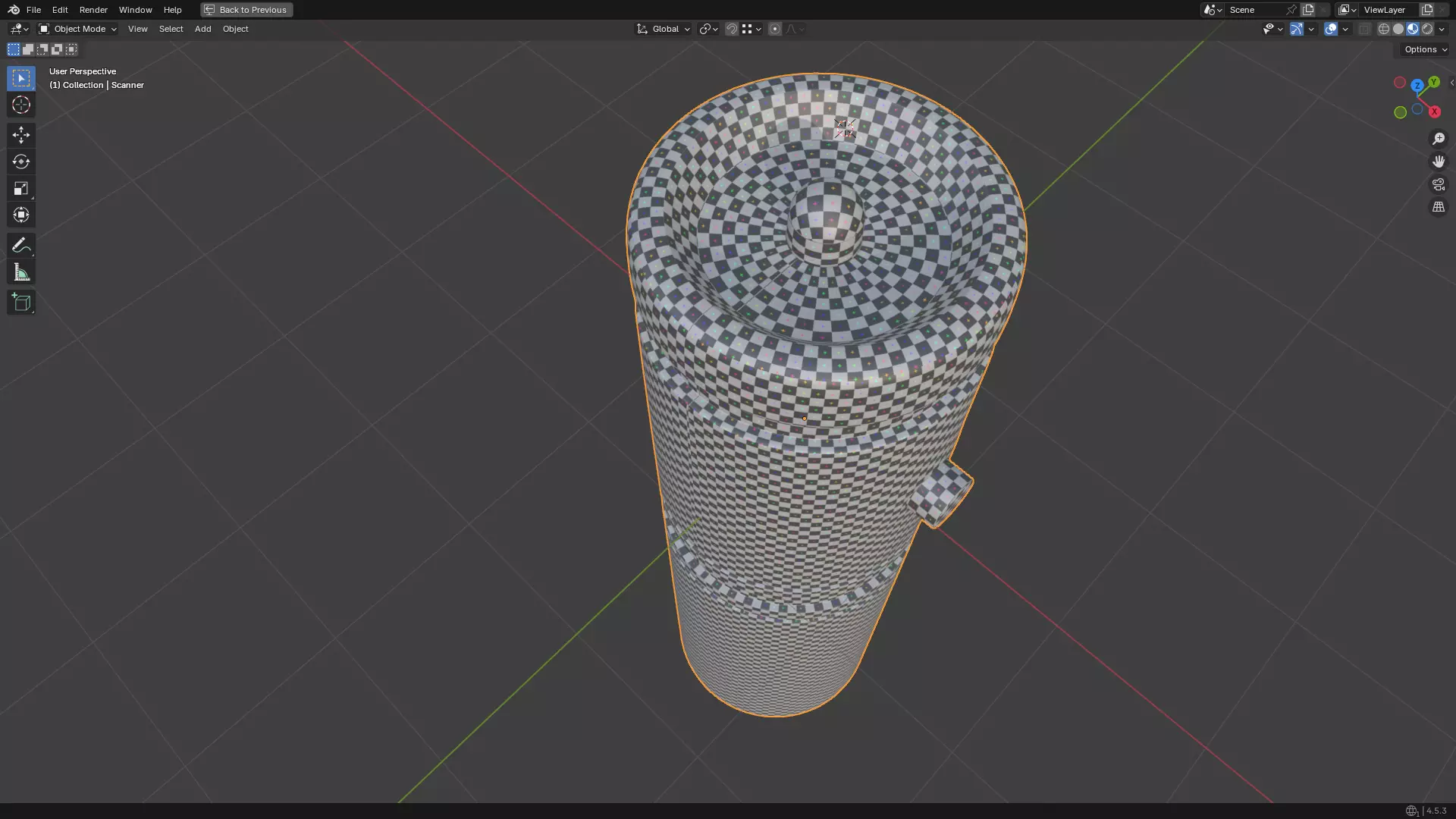
Task: Toggle snapping magnet in header
Action: [731, 29]
